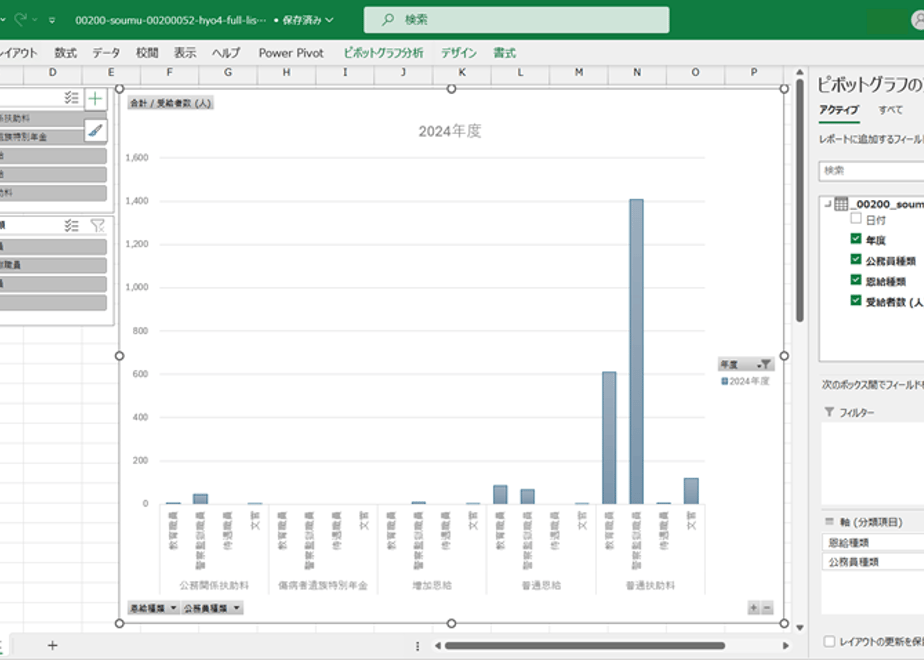924x660 pixels.
Task: Click the 増加恩給 axis category label
Action: click(x=432, y=585)
